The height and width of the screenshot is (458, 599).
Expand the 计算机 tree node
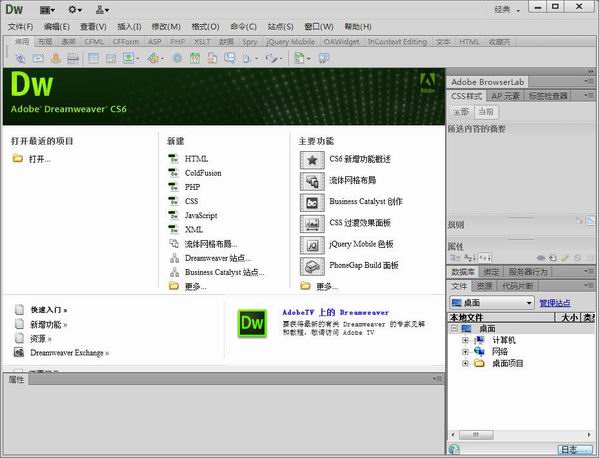click(x=465, y=340)
